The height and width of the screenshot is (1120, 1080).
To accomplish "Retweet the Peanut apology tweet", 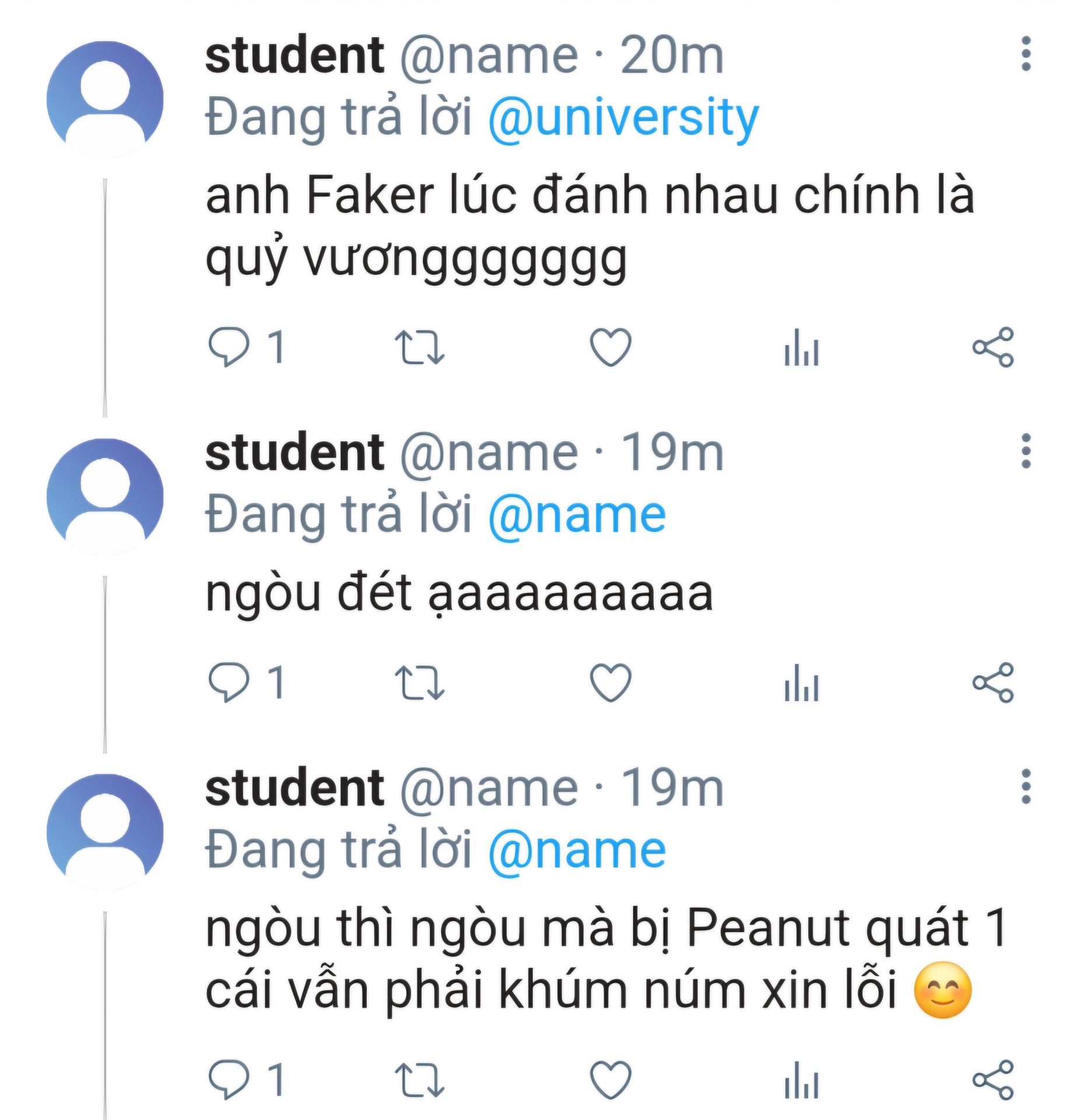I will pos(419,1080).
